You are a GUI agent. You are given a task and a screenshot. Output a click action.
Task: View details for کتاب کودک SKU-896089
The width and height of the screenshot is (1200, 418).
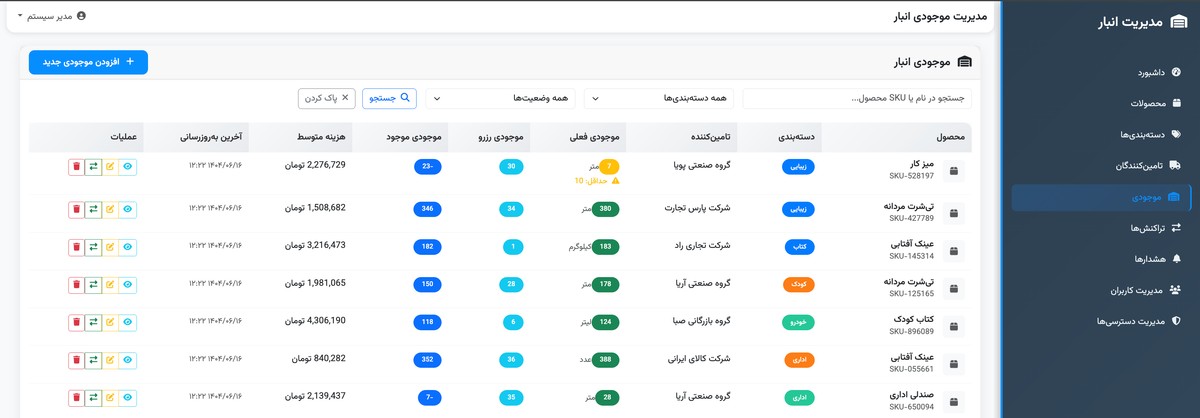click(128, 322)
